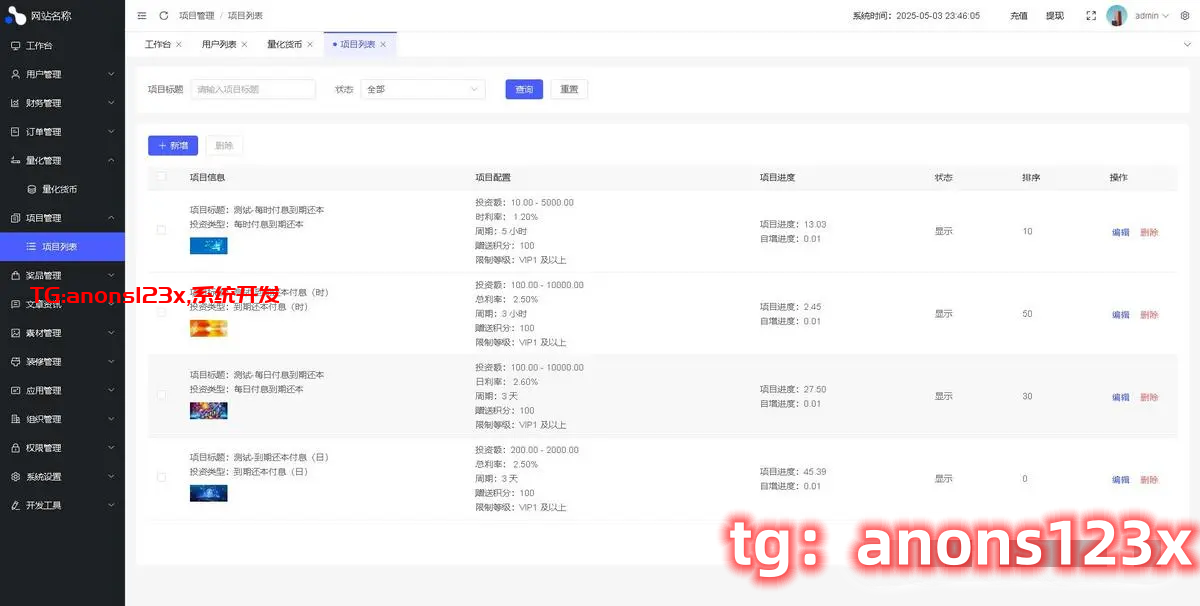Toggle fullscreen mode icon

pos(1091,16)
